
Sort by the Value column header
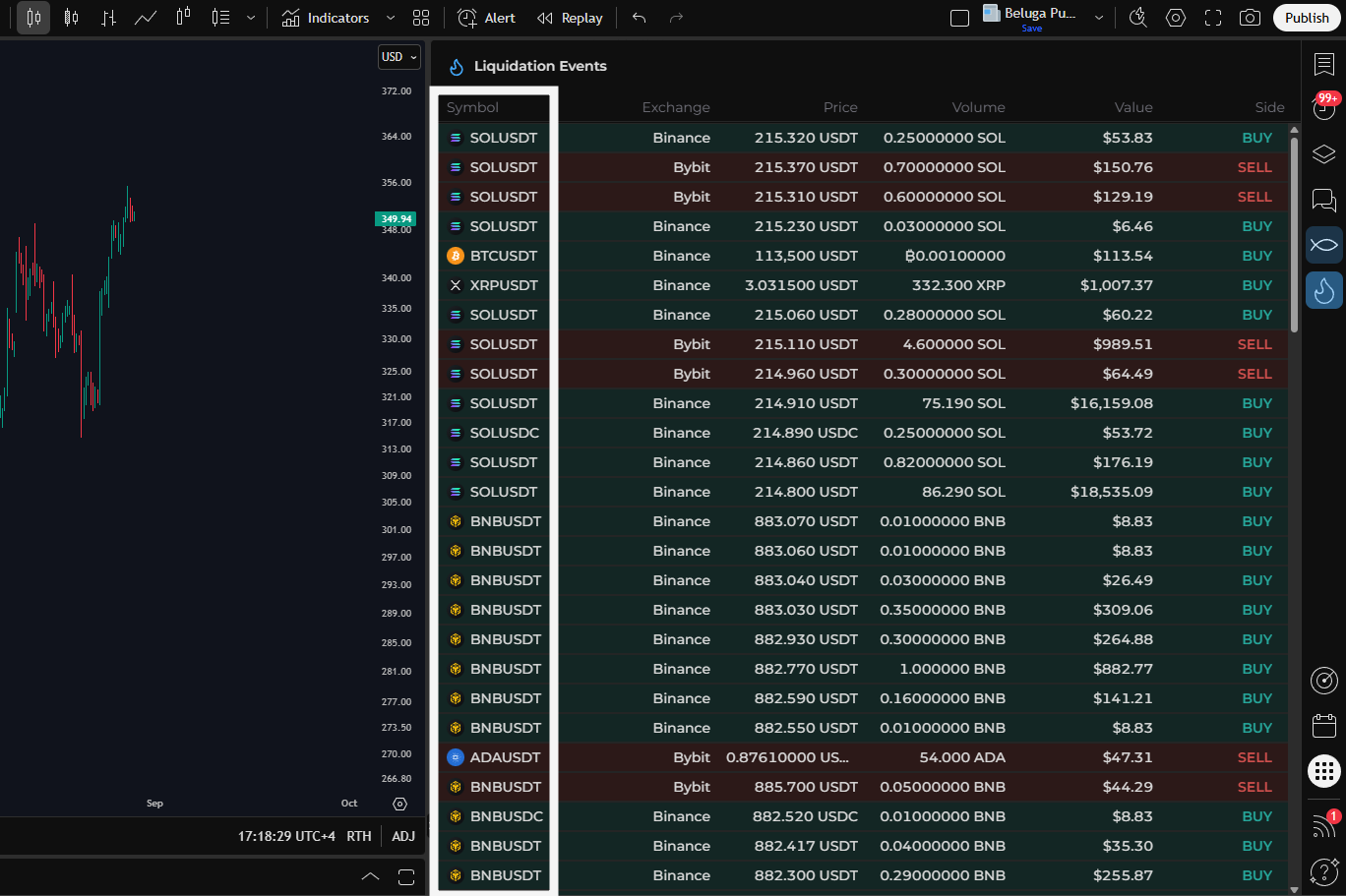coord(1133,107)
